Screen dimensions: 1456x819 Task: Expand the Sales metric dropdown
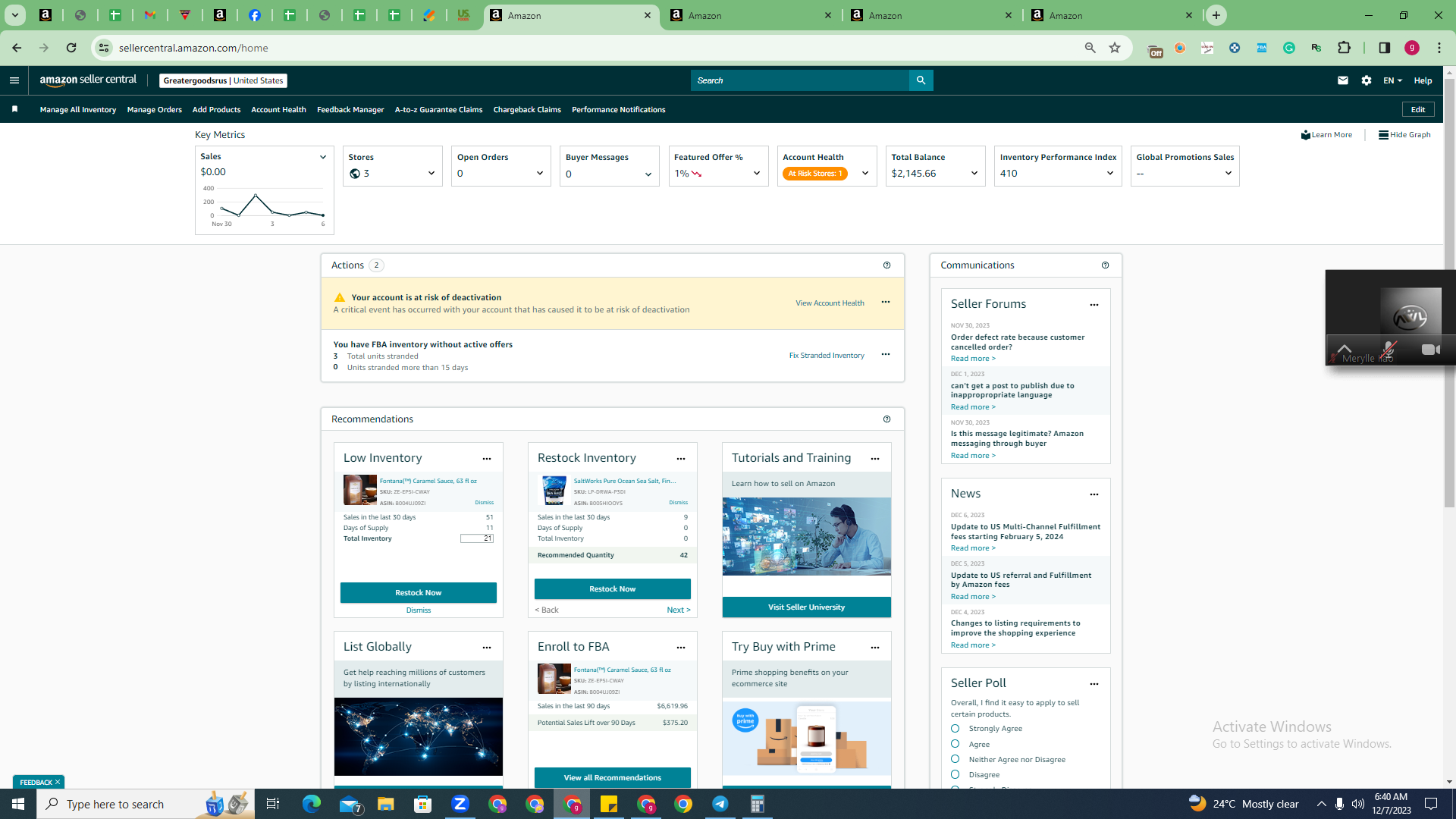(x=323, y=157)
